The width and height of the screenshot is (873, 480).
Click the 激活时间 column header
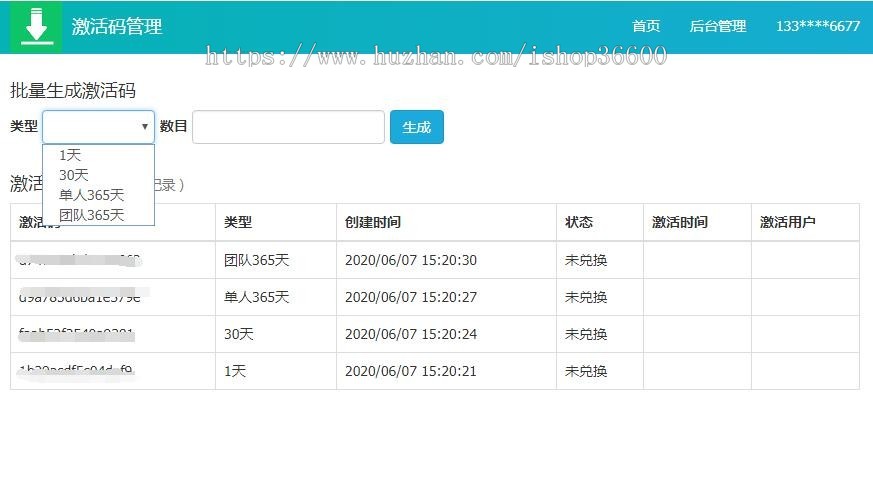[679, 222]
